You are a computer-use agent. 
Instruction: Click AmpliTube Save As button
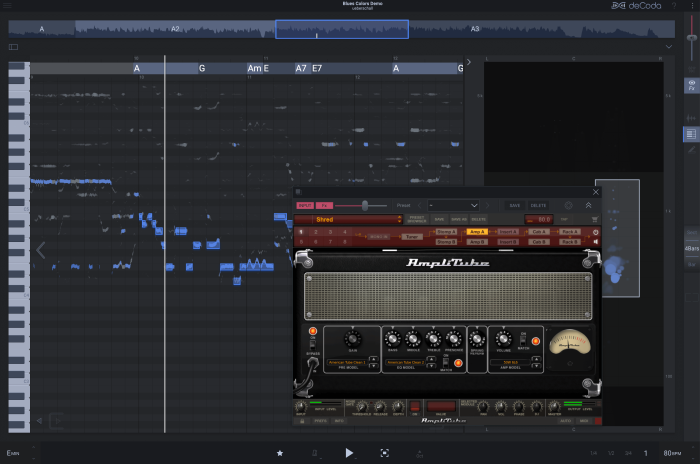(x=458, y=219)
